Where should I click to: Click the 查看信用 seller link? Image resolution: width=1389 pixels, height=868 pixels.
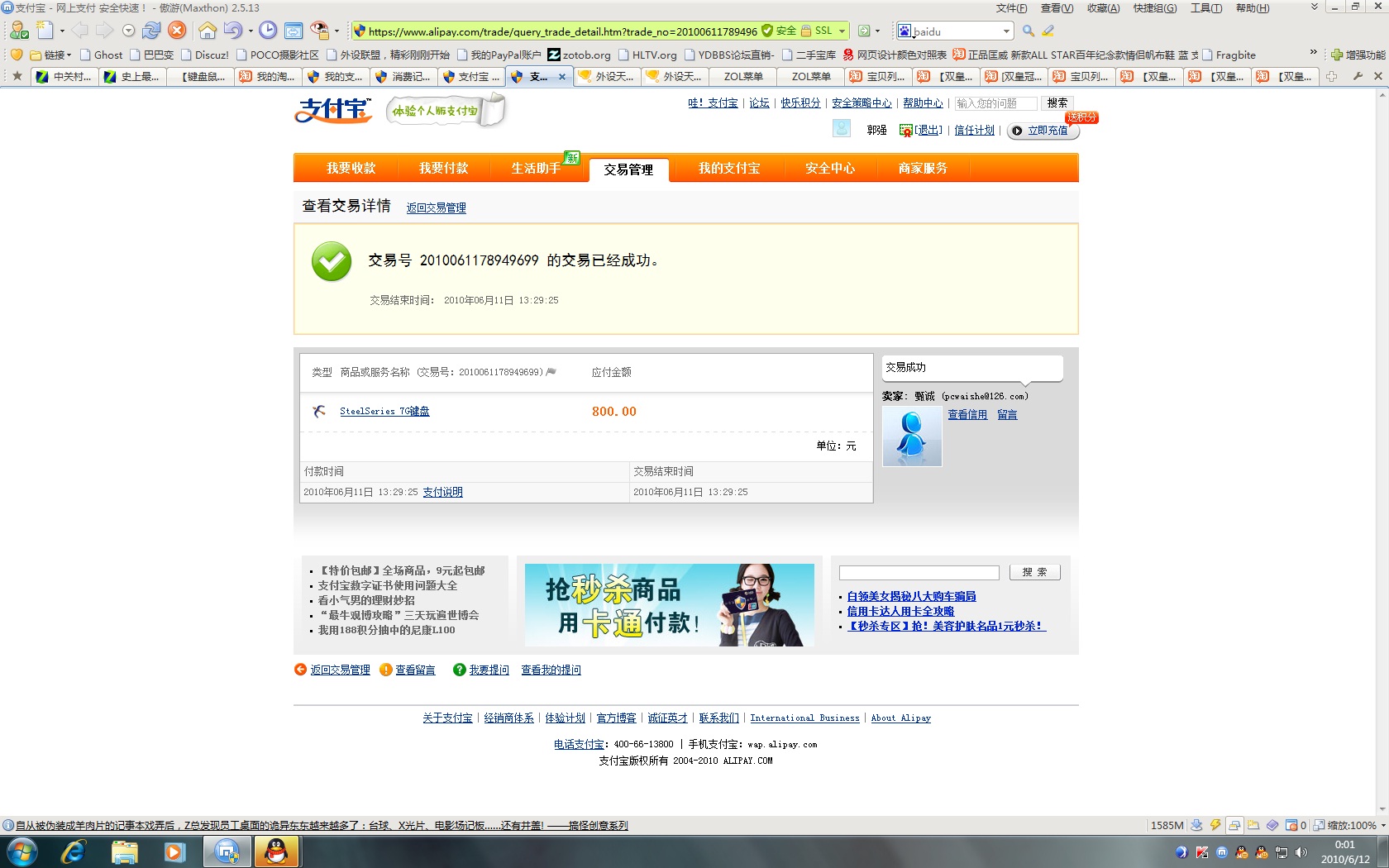click(x=967, y=414)
